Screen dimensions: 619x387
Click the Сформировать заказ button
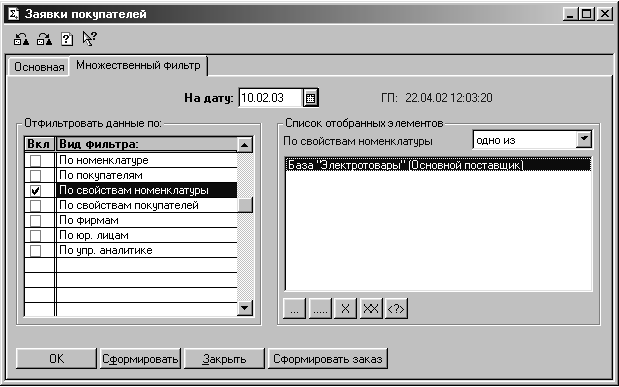click(328, 359)
